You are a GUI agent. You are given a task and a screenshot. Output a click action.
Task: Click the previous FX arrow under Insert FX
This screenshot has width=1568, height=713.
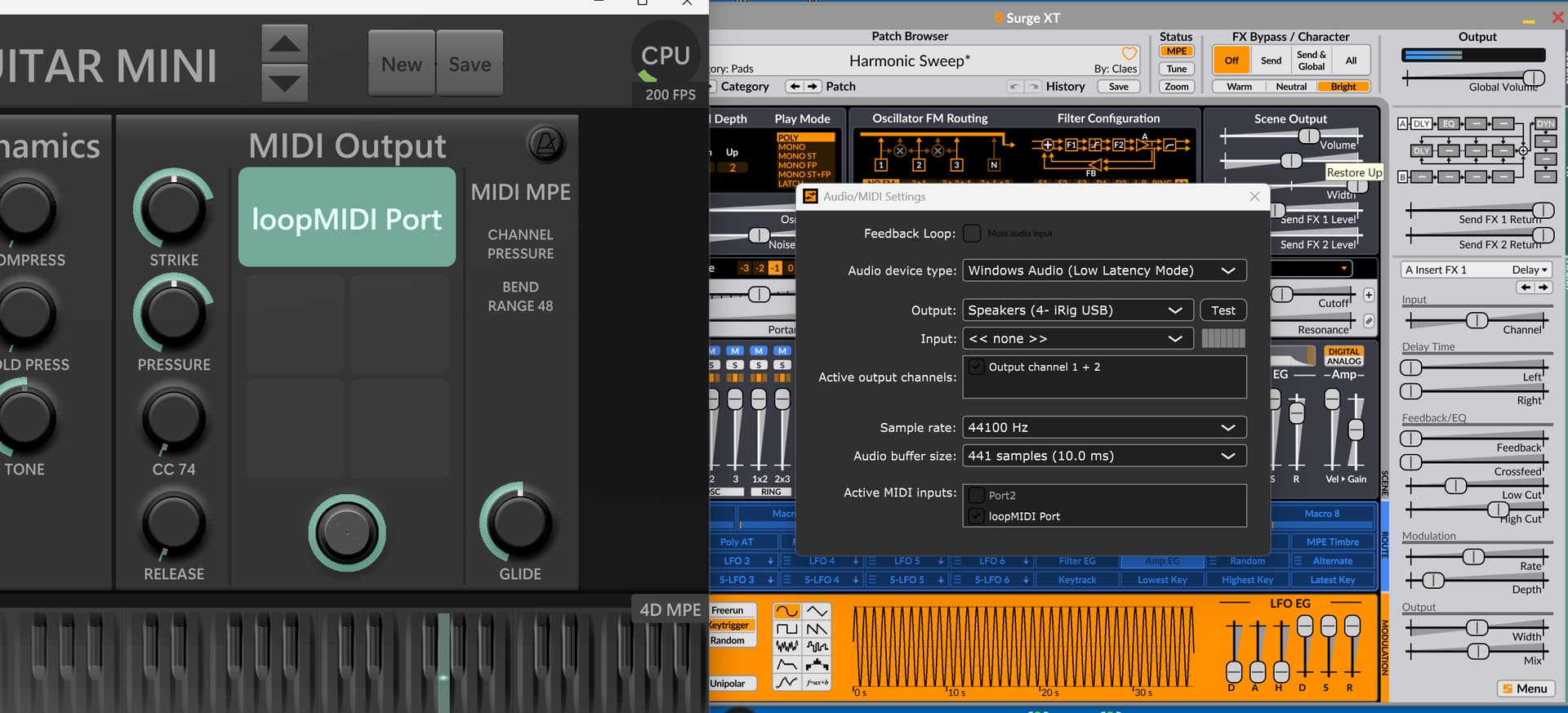pos(1526,287)
